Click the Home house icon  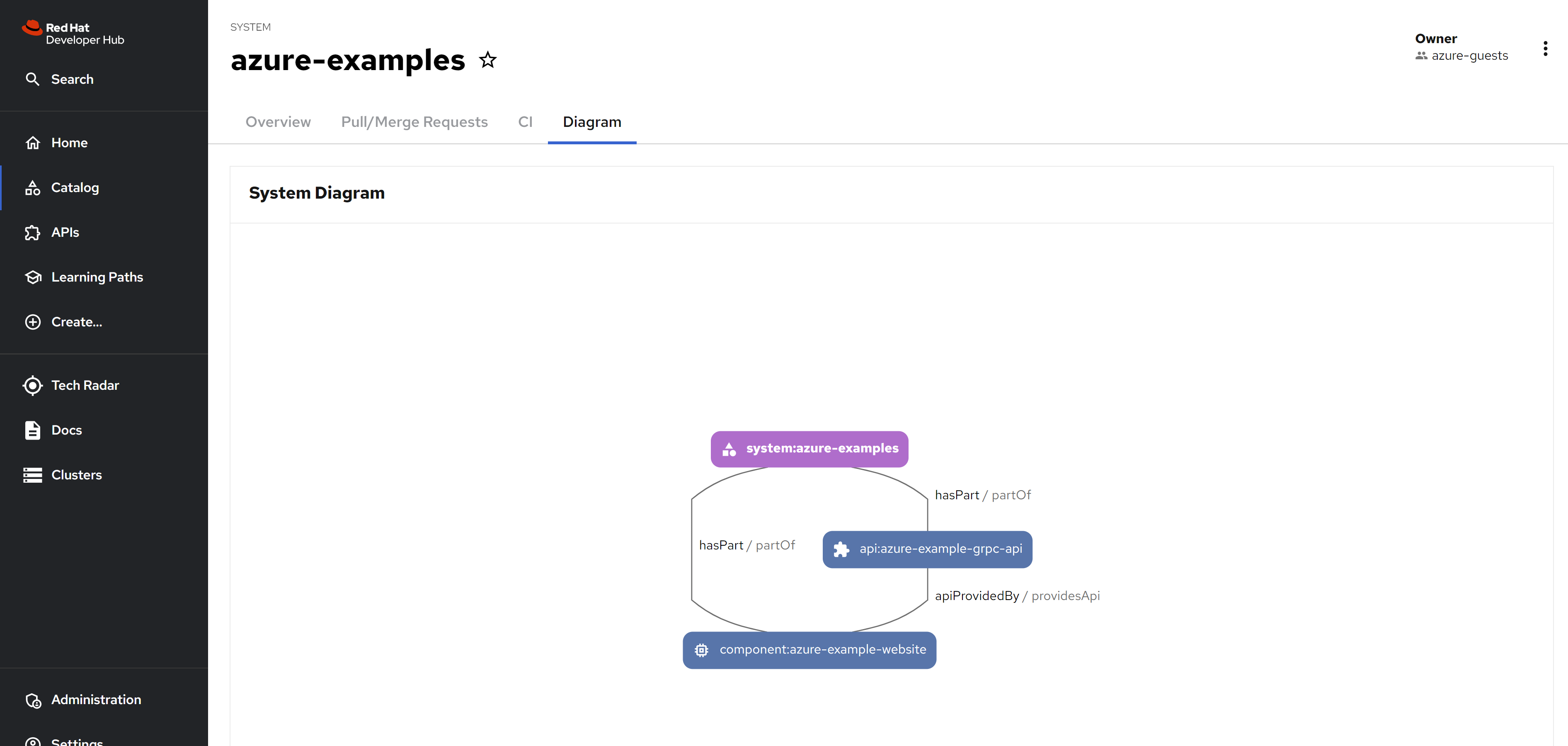click(33, 143)
